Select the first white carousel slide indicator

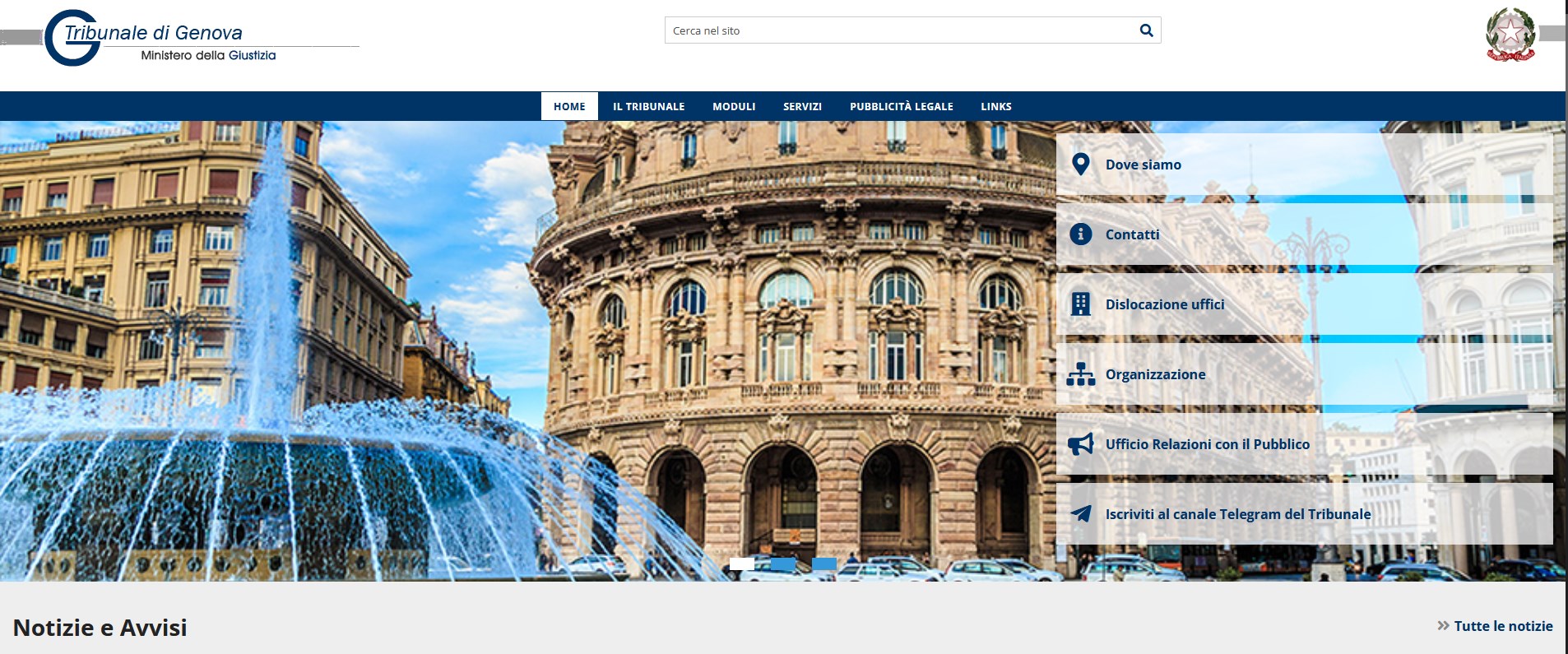click(x=741, y=564)
